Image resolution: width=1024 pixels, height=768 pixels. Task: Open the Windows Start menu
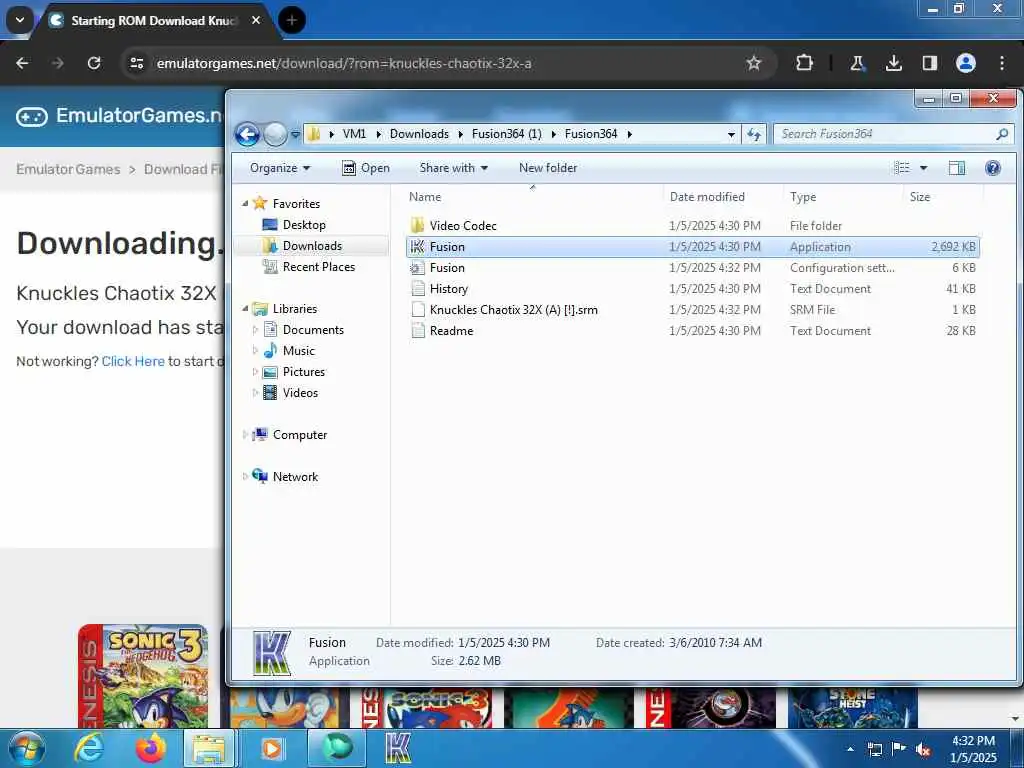(27, 748)
